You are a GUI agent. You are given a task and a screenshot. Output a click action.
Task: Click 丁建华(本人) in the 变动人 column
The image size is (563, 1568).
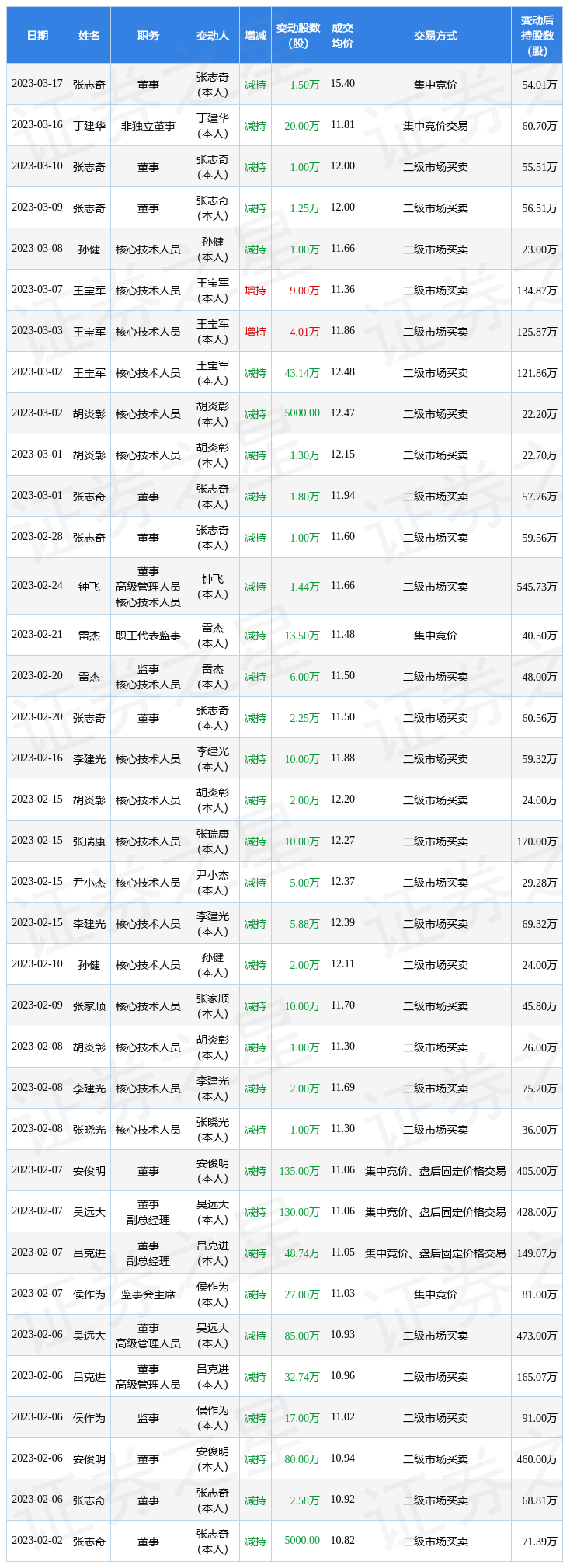(213, 125)
